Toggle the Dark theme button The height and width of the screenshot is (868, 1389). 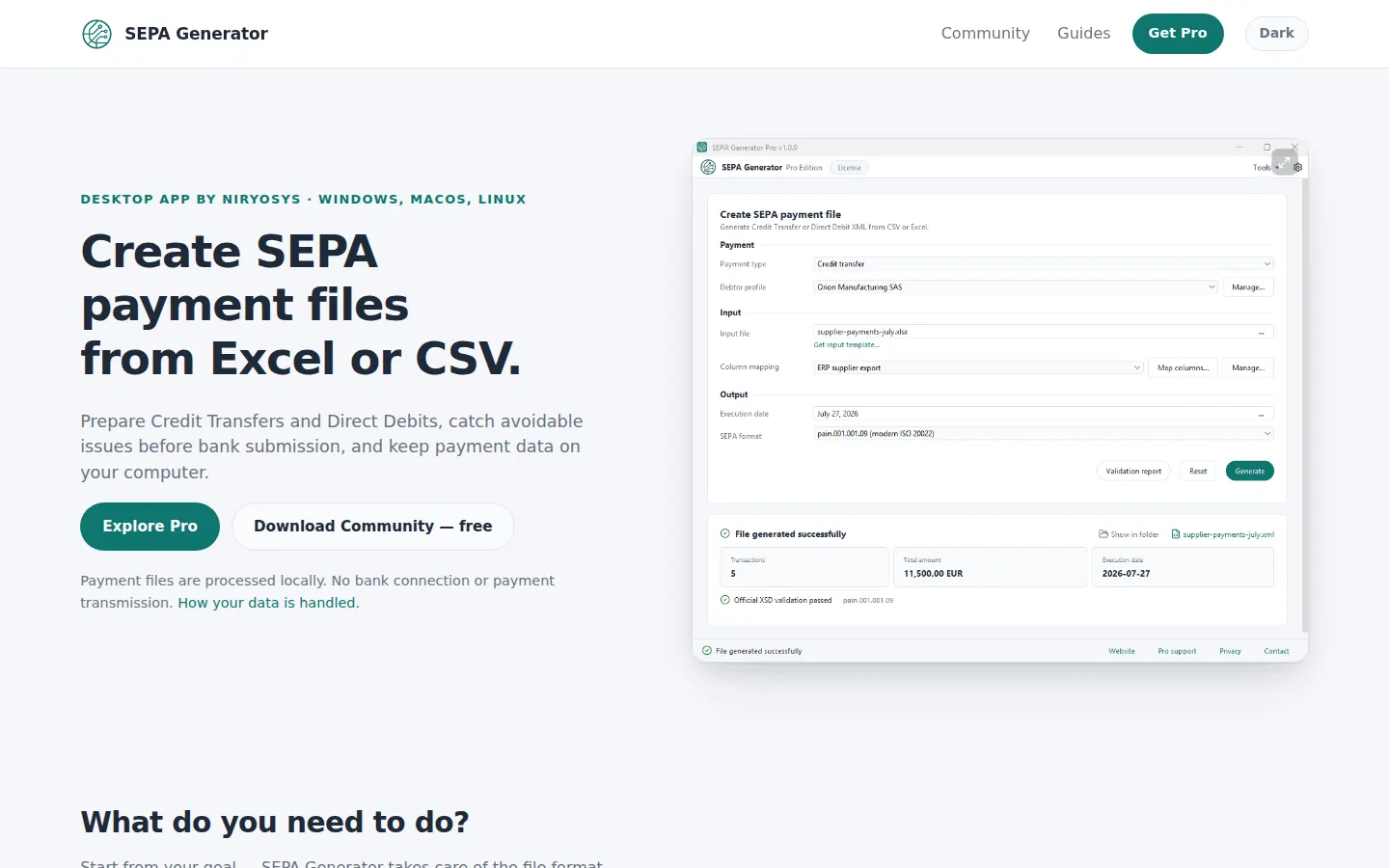click(1276, 33)
